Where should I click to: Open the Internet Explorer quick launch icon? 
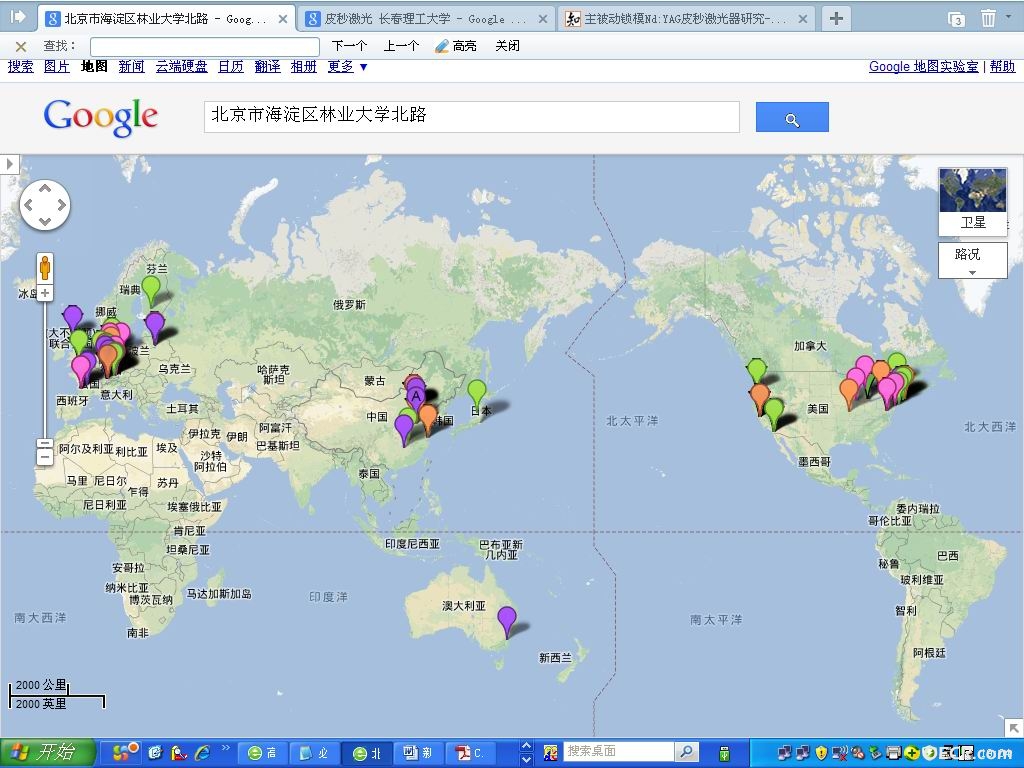(202, 753)
